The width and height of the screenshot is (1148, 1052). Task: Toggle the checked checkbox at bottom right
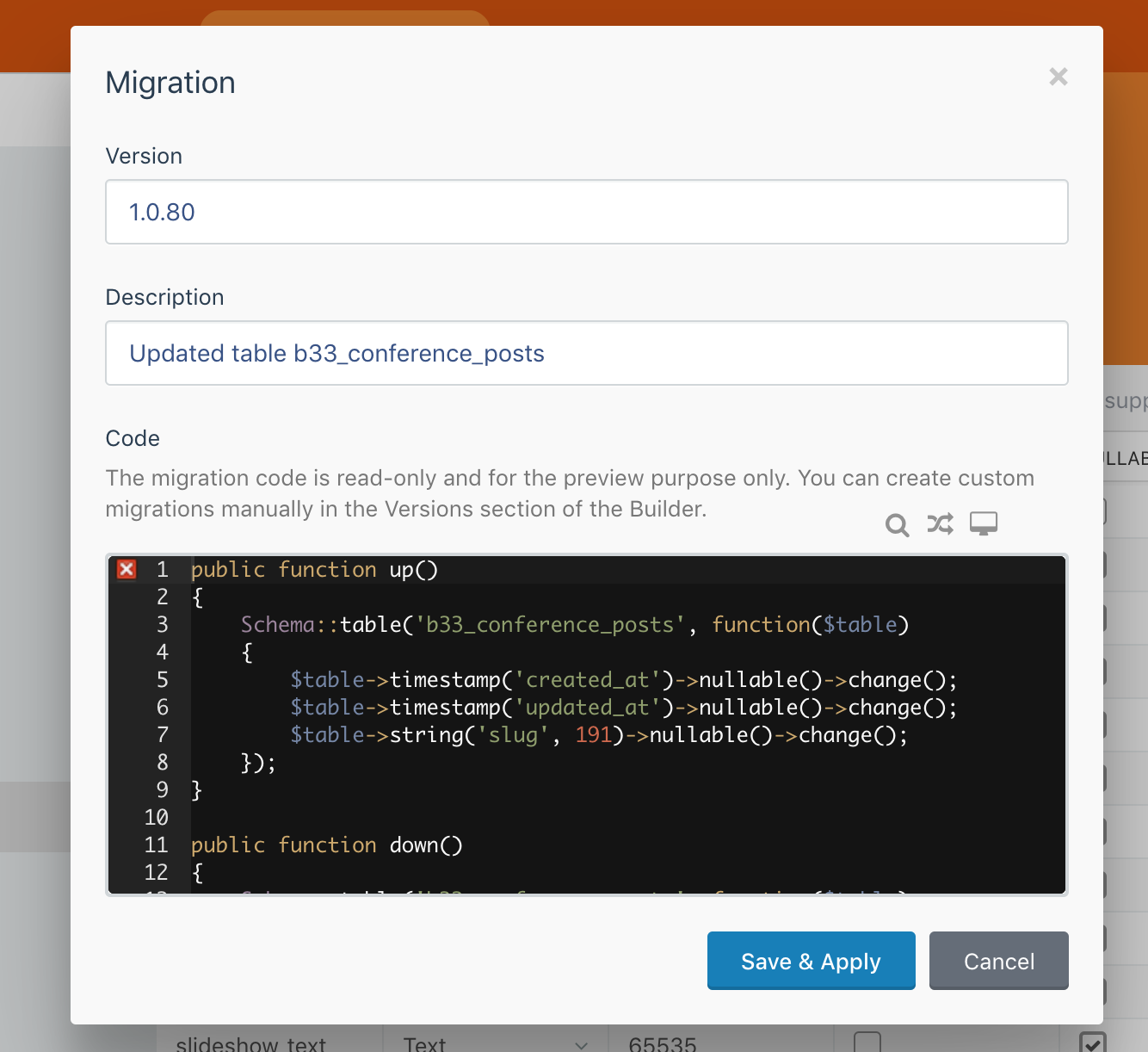click(1094, 1042)
